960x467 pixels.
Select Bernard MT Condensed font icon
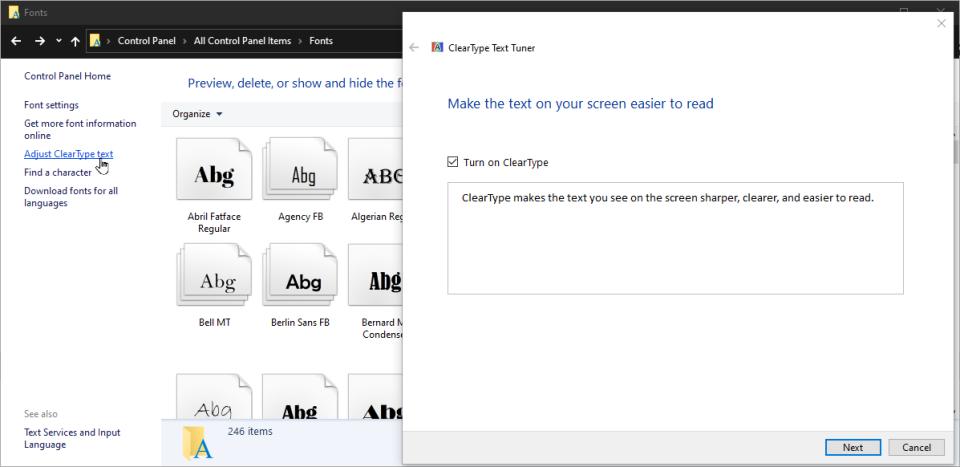(x=375, y=275)
